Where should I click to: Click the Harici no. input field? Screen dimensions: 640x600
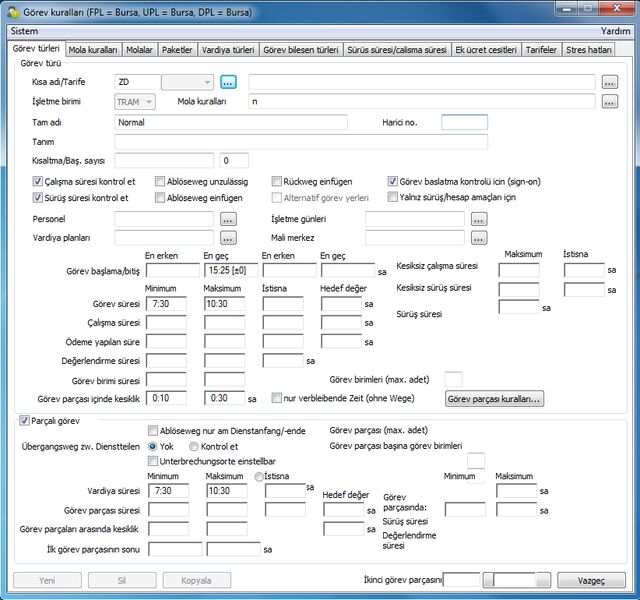[464, 122]
